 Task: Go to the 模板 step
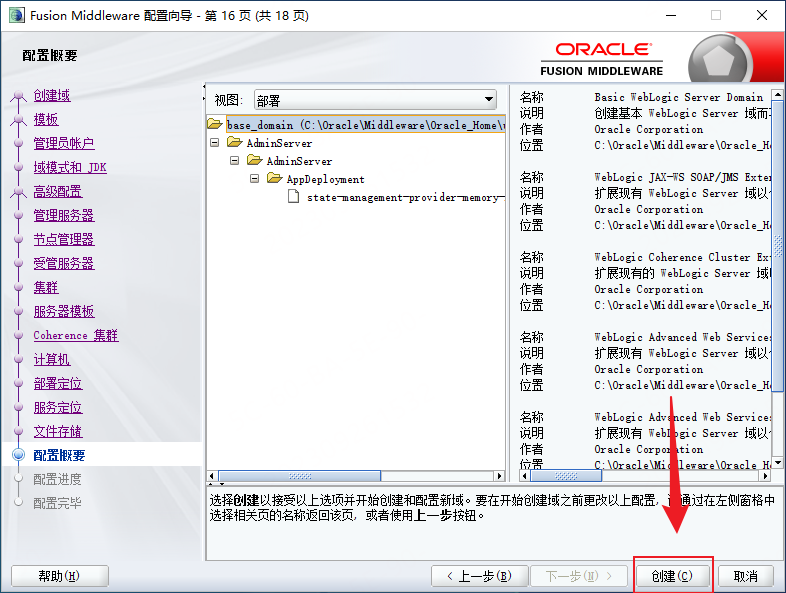46,119
